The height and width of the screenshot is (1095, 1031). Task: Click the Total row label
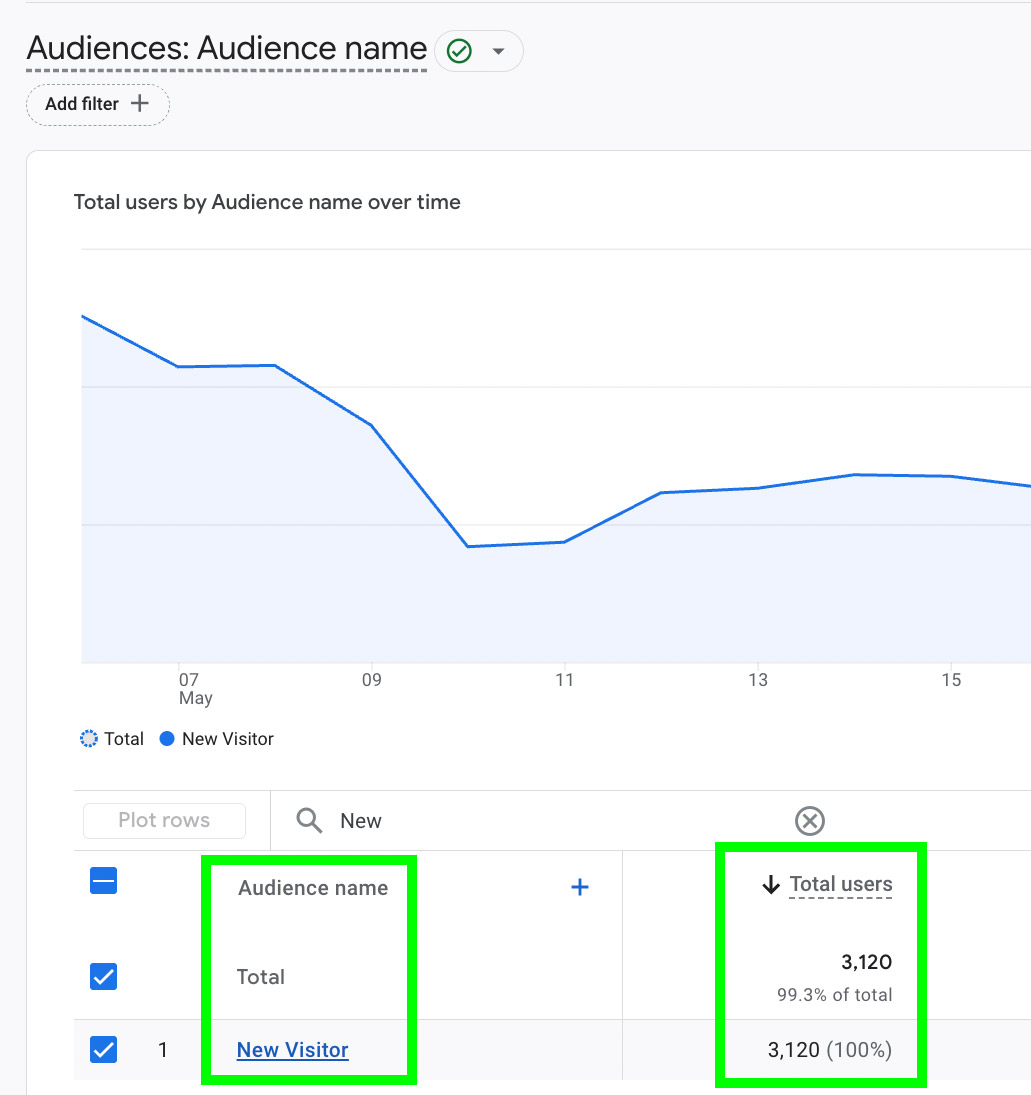coord(261,976)
